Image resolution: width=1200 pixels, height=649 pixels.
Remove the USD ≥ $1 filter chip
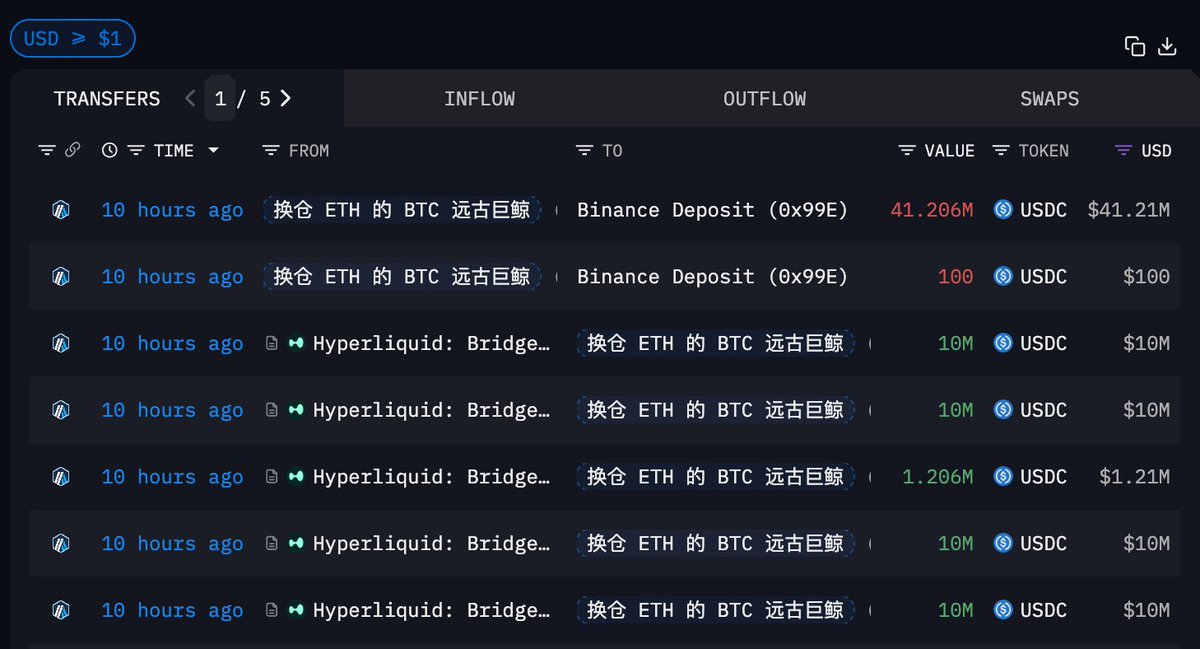(x=72, y=39)
